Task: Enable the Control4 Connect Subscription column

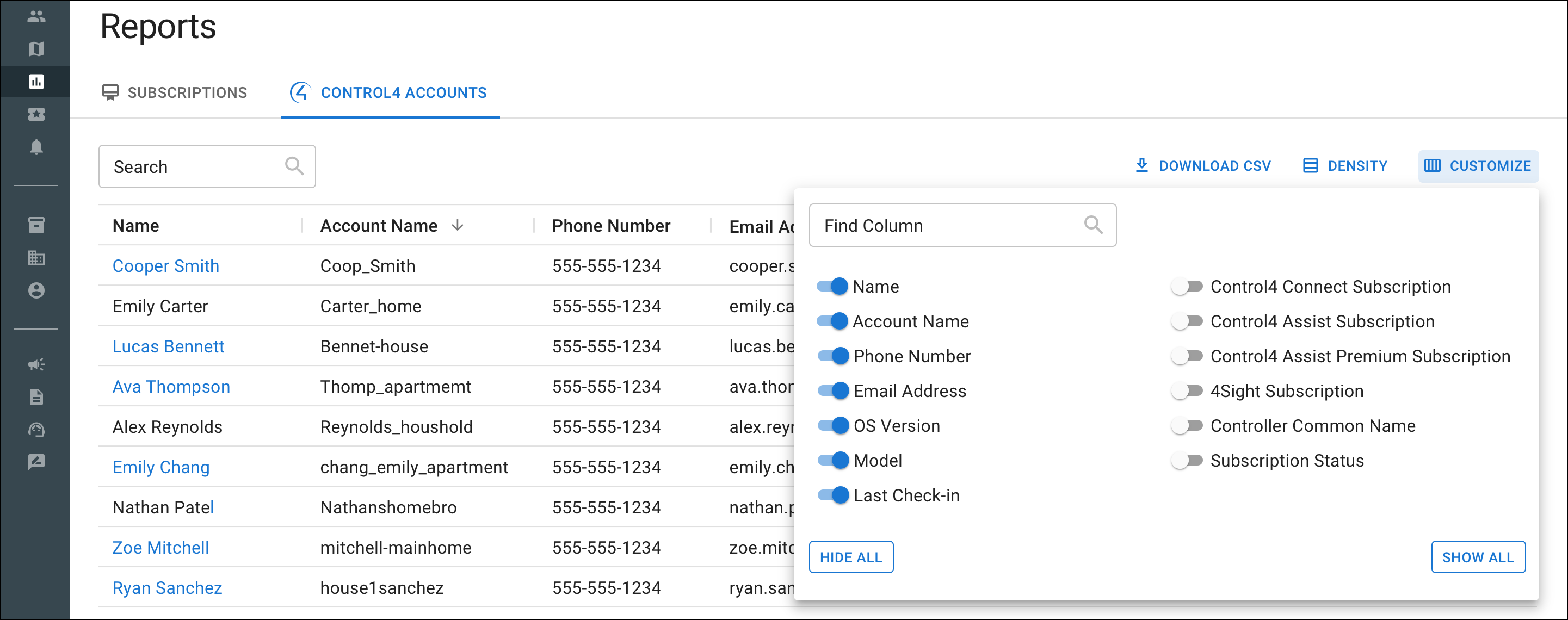Action: 1187,286
